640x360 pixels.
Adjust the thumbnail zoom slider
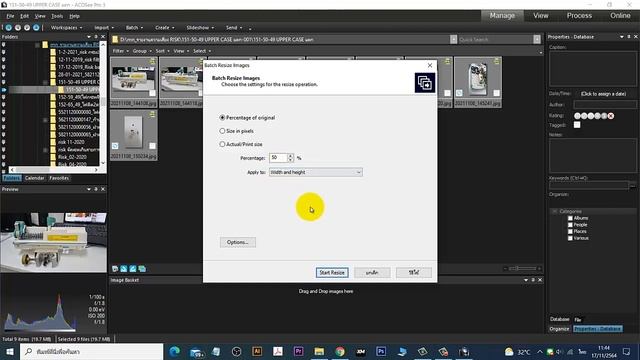[x=522, y=268]
